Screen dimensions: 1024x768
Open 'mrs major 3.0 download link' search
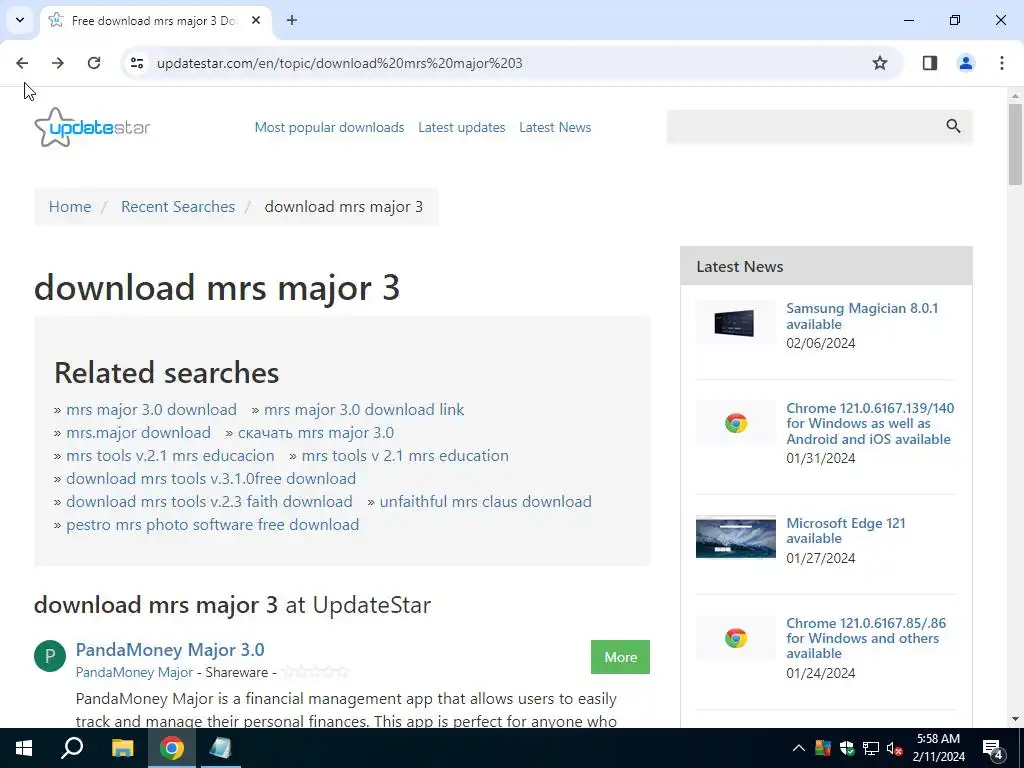(x=364, y=409)
